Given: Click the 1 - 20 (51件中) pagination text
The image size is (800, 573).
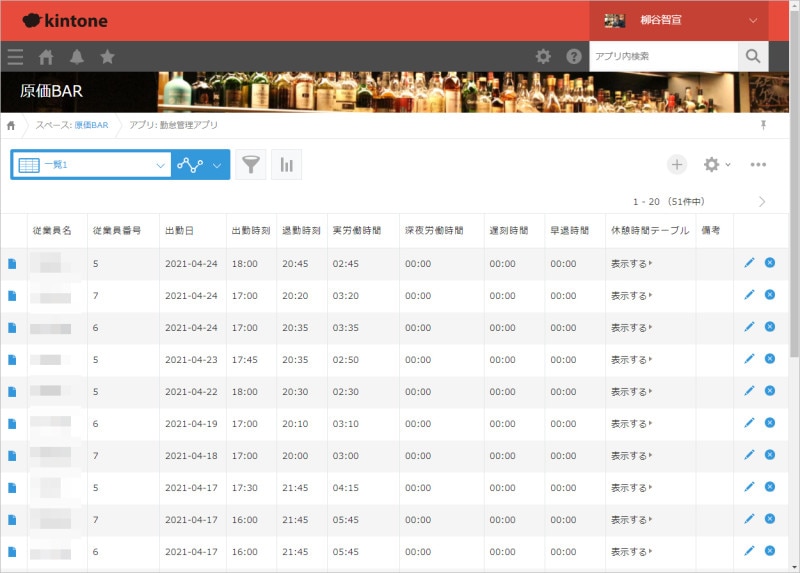Looking at the screenshot, I should point(669,202).
